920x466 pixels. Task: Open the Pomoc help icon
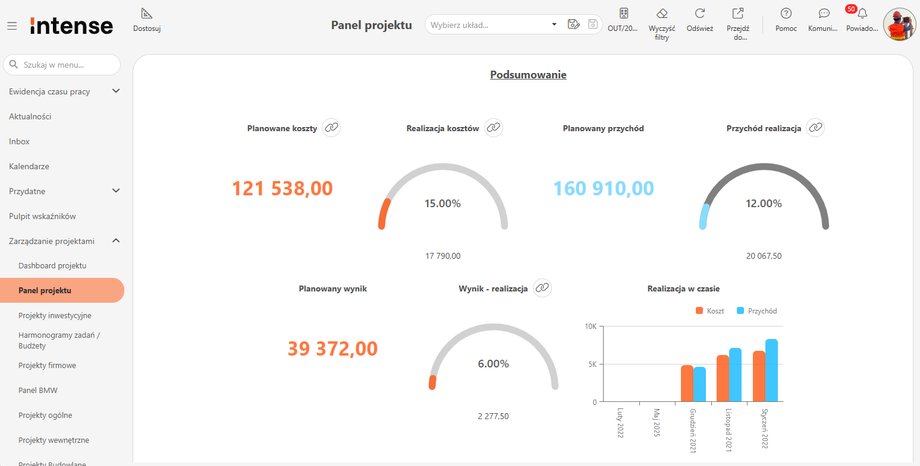(x=786, y=14)
